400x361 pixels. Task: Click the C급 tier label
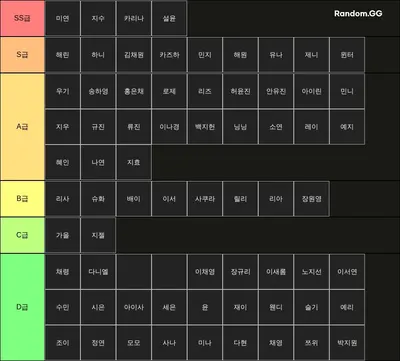[x=22, y=235]
